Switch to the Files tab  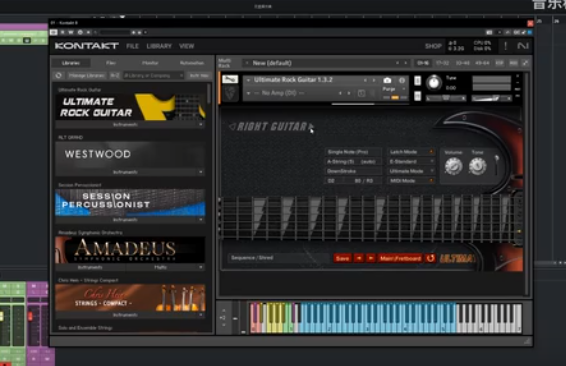(111, 63)
